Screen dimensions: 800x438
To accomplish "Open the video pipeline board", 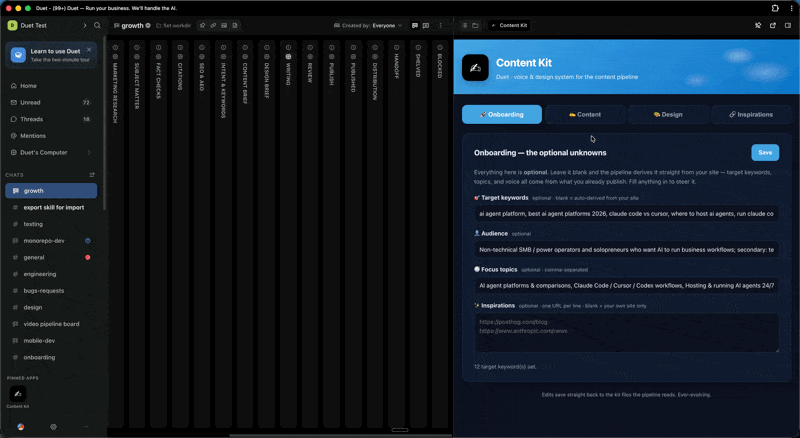I will (x=51, y=324).
